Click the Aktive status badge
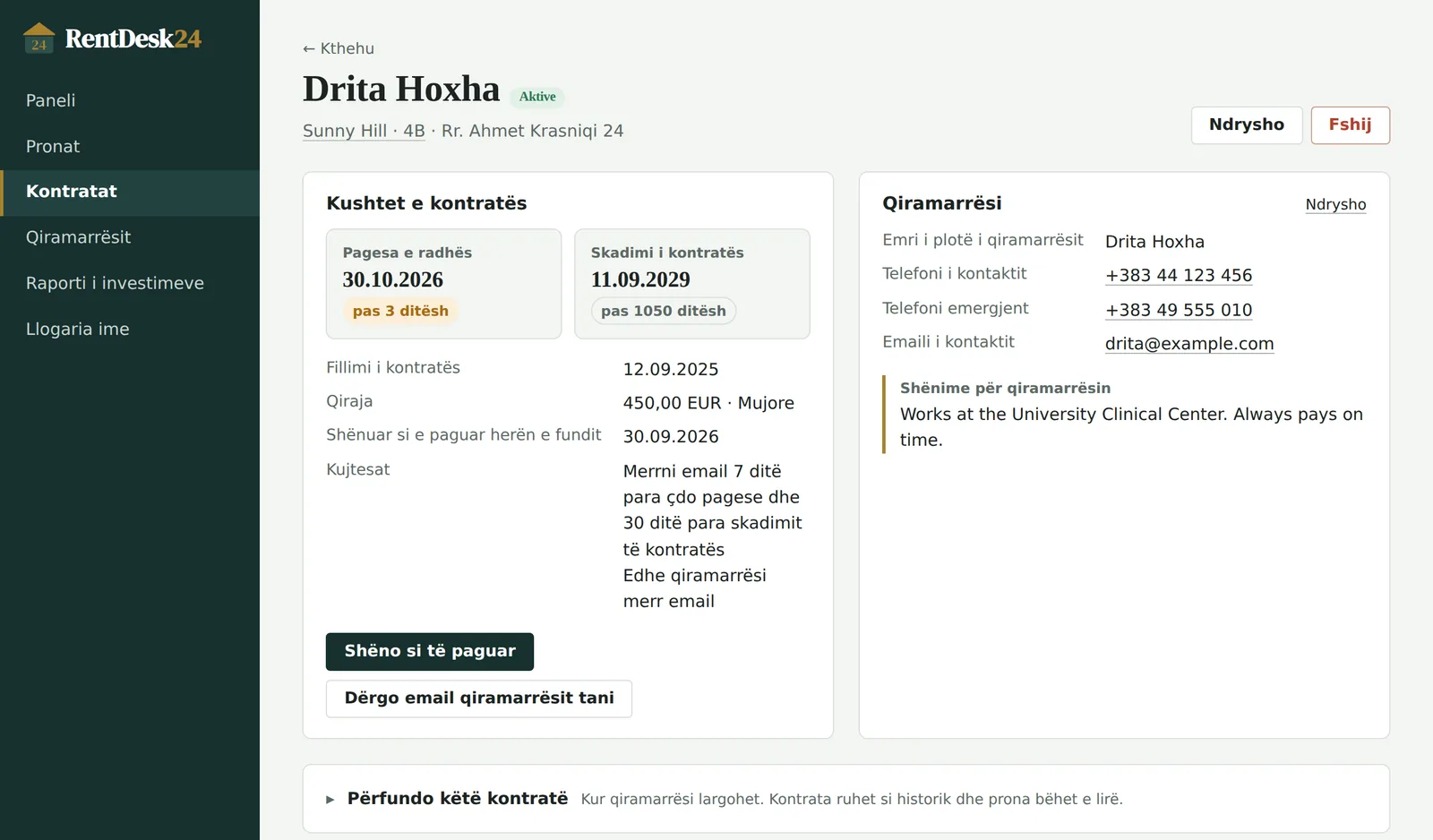The height and width of the screenshot is (840, 1433). click(537, 97)
